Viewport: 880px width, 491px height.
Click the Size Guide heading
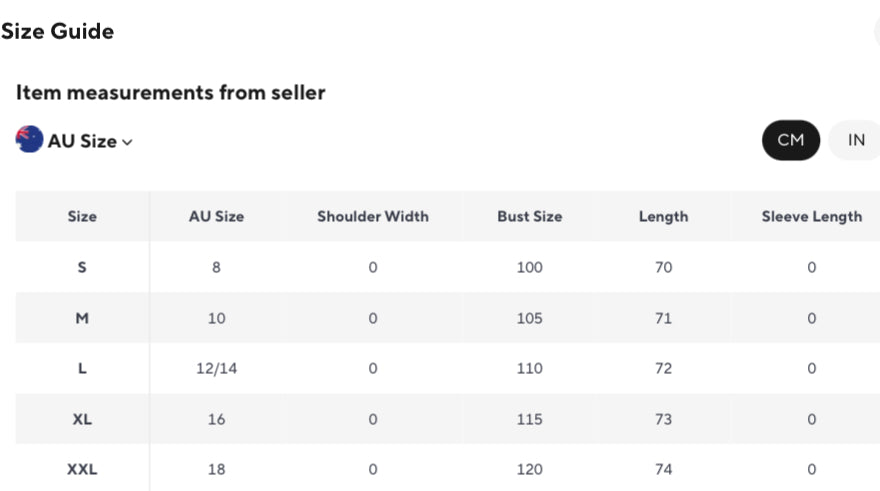[57, 31]
